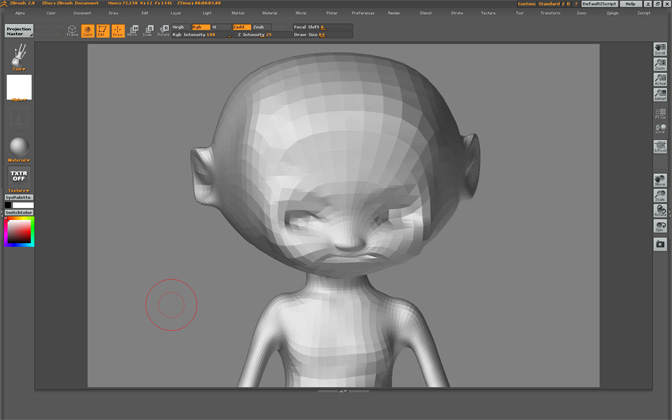The height and width of the screenshot is (420, 672).
Task: Select the Rotate transform icon
Action: coord(163,31)
